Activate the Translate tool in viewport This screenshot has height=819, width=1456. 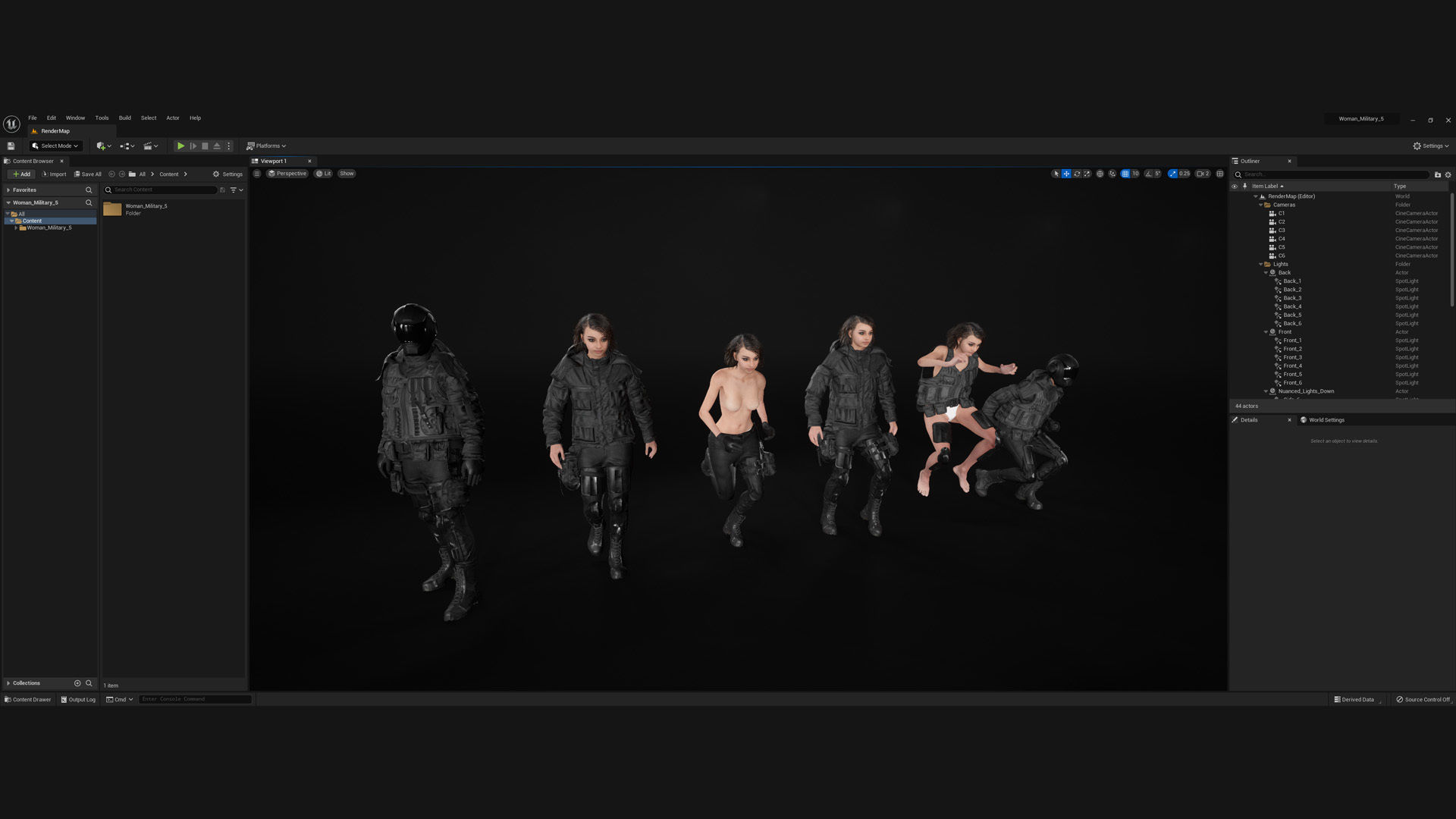click(1066, 174)
